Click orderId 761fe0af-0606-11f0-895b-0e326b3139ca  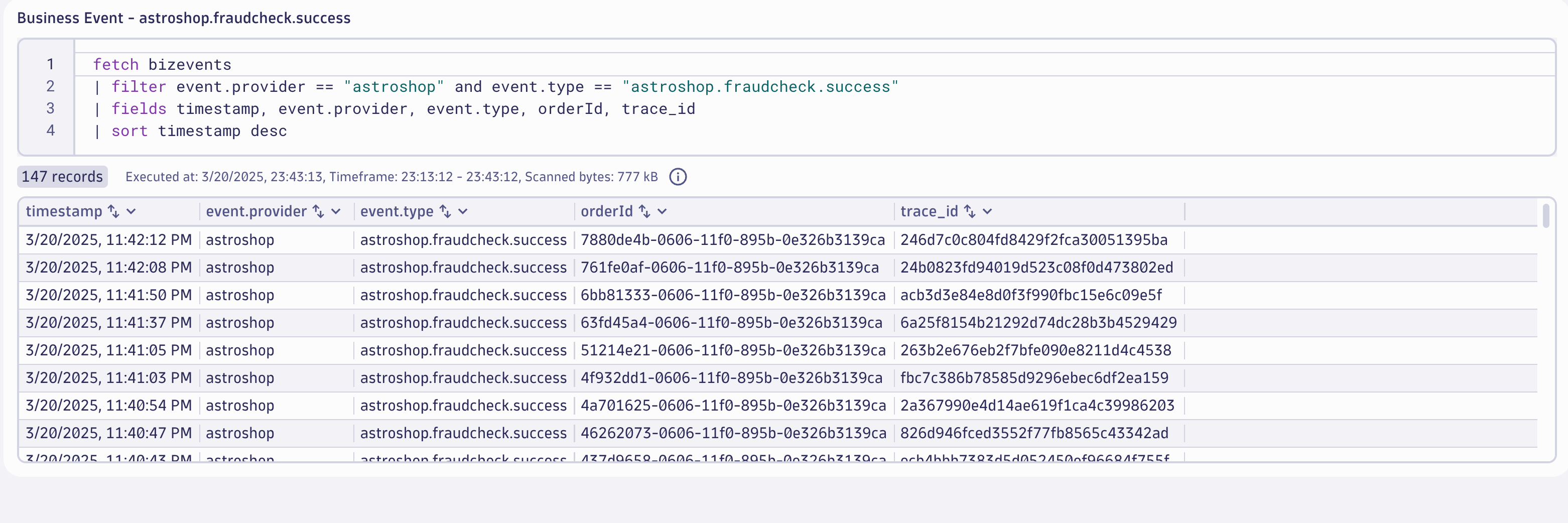click(729, 268)
